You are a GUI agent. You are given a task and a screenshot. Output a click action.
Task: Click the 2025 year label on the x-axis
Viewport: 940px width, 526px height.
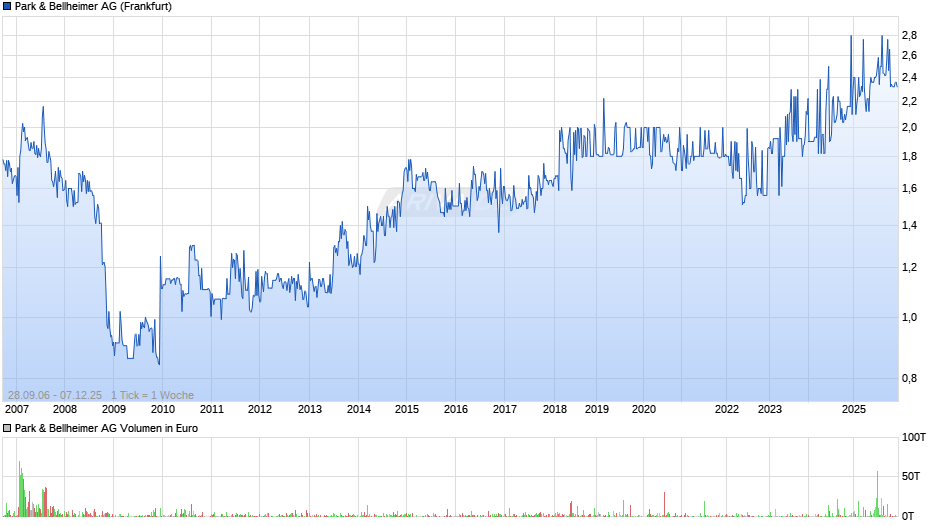point(854,409)
